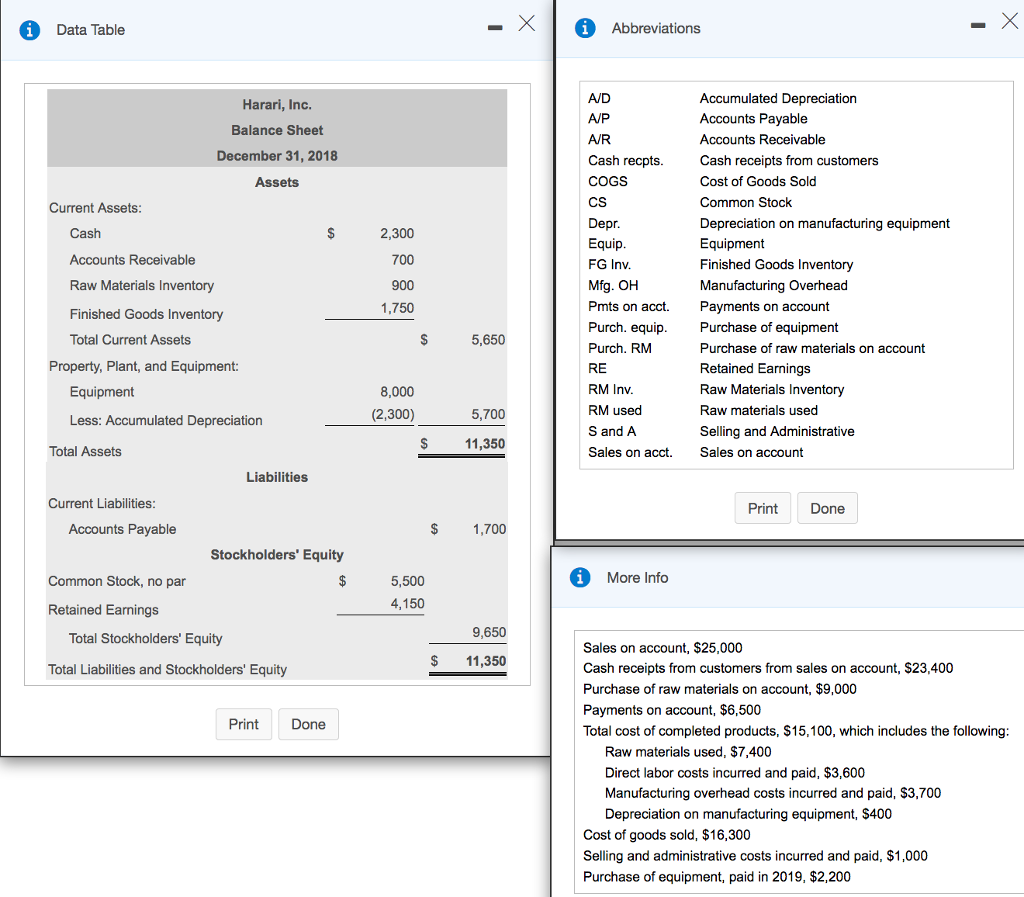This screenshot has width=1024, height=897.
Task: Click Done in the Data Table window
Action: point(308,723)
